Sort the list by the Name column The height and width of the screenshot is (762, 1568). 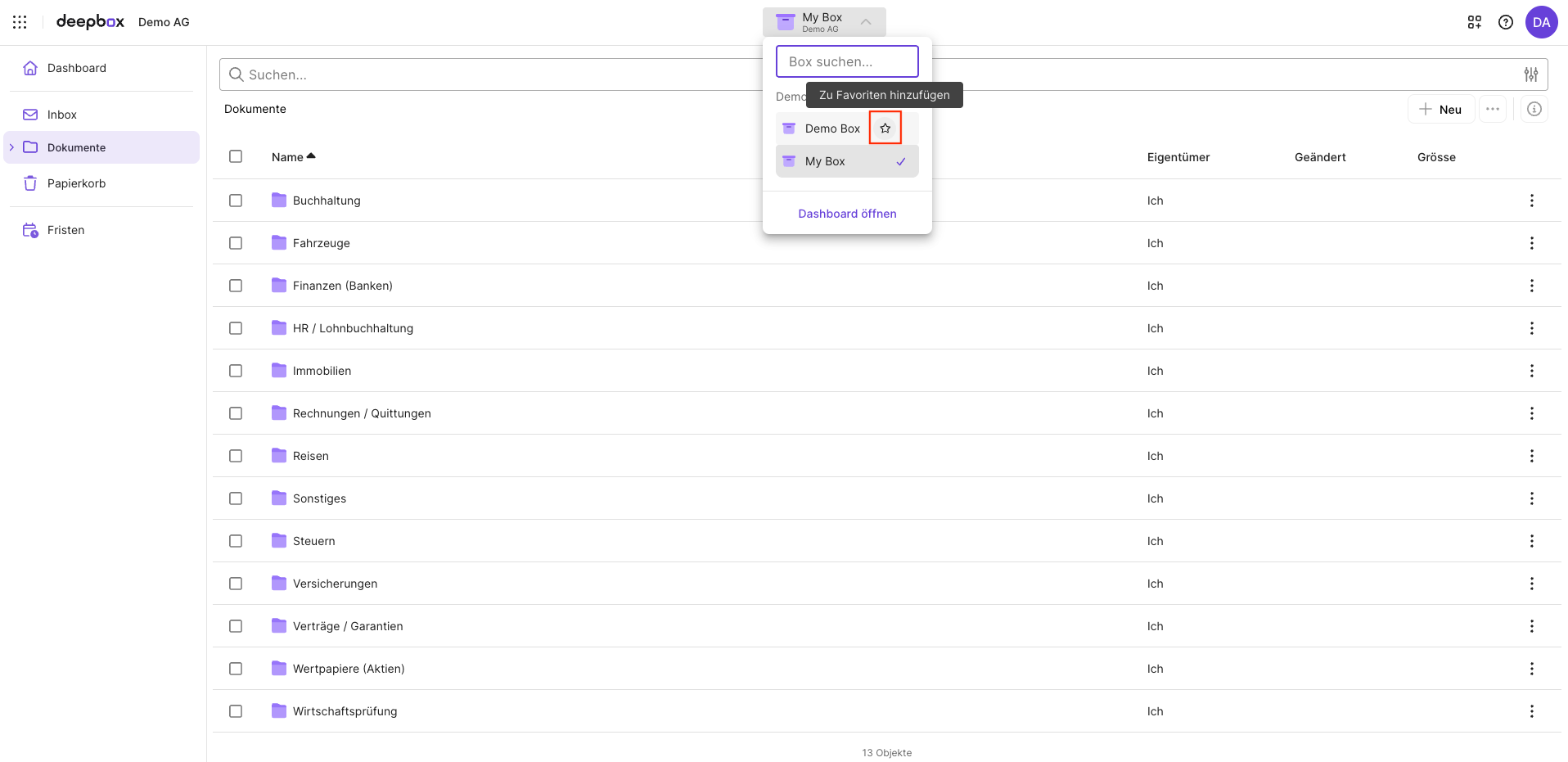pyautogui.click(x=287, y=157)
